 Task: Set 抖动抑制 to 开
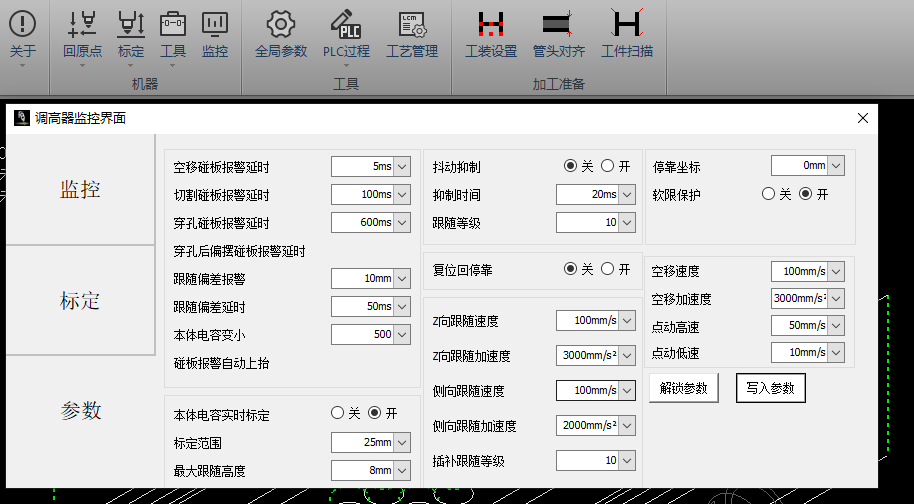coord(607,166)
